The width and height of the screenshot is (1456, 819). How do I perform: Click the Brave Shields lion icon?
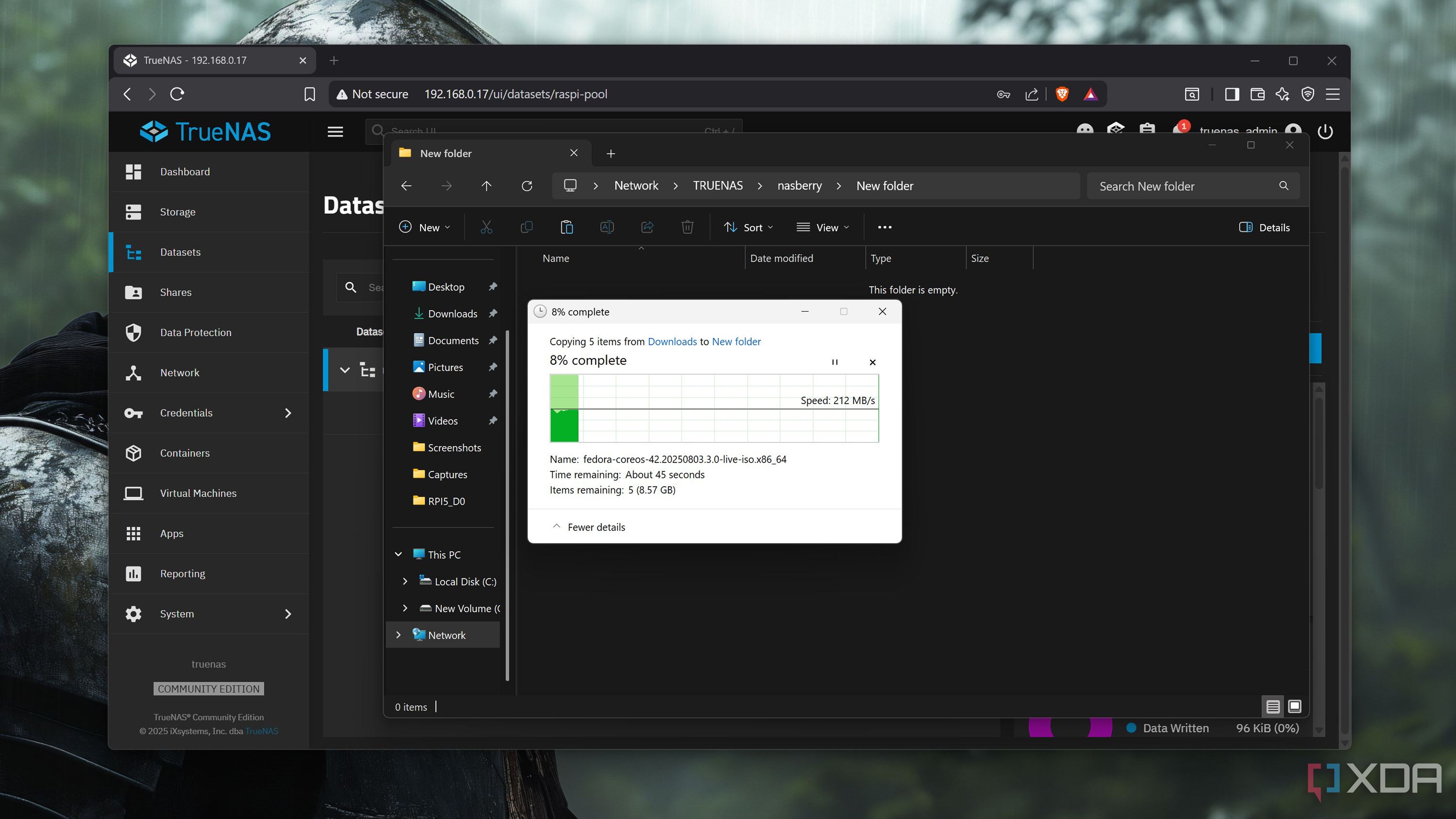(1062, 94)
